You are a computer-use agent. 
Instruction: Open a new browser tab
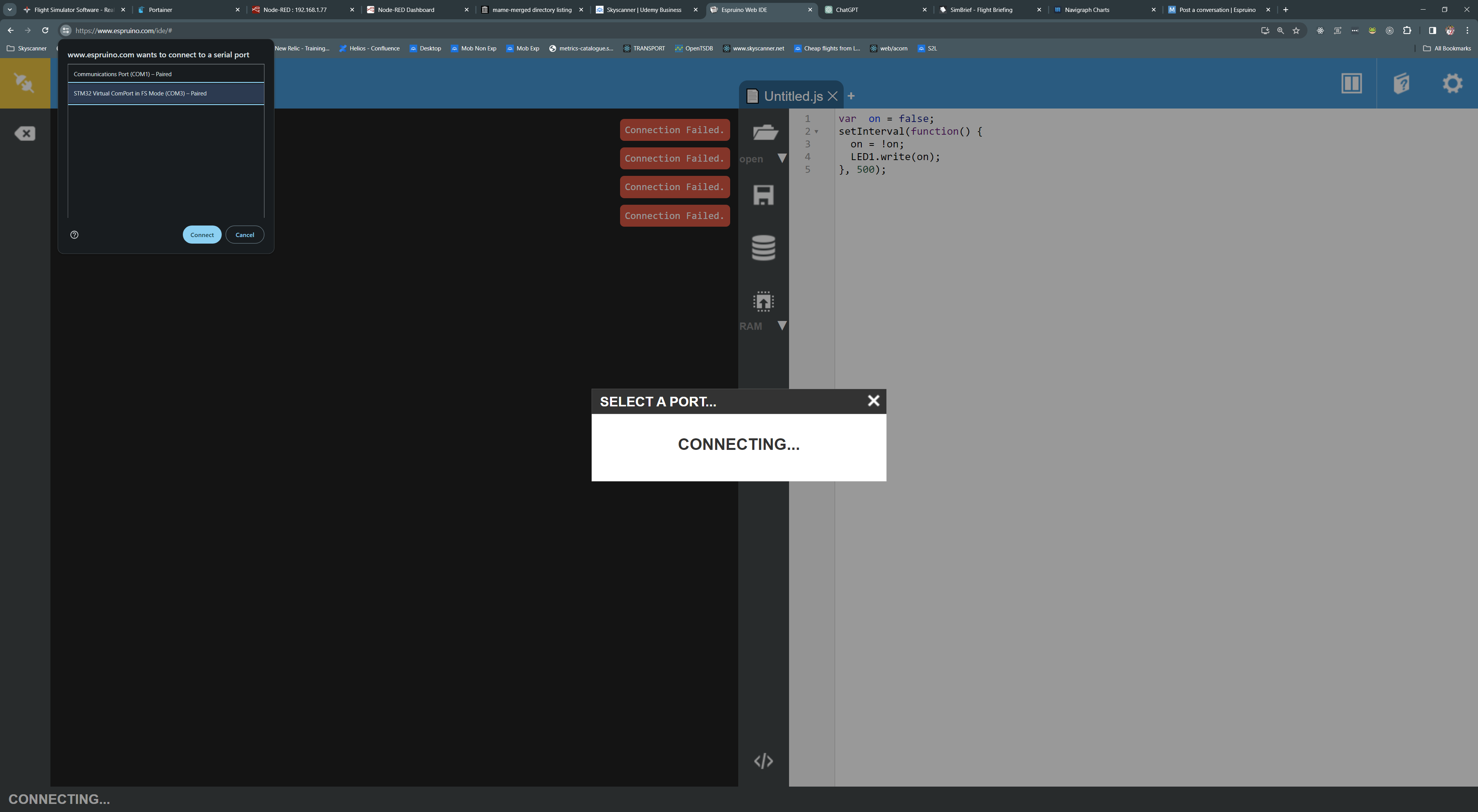click(x=1286, y=10)
